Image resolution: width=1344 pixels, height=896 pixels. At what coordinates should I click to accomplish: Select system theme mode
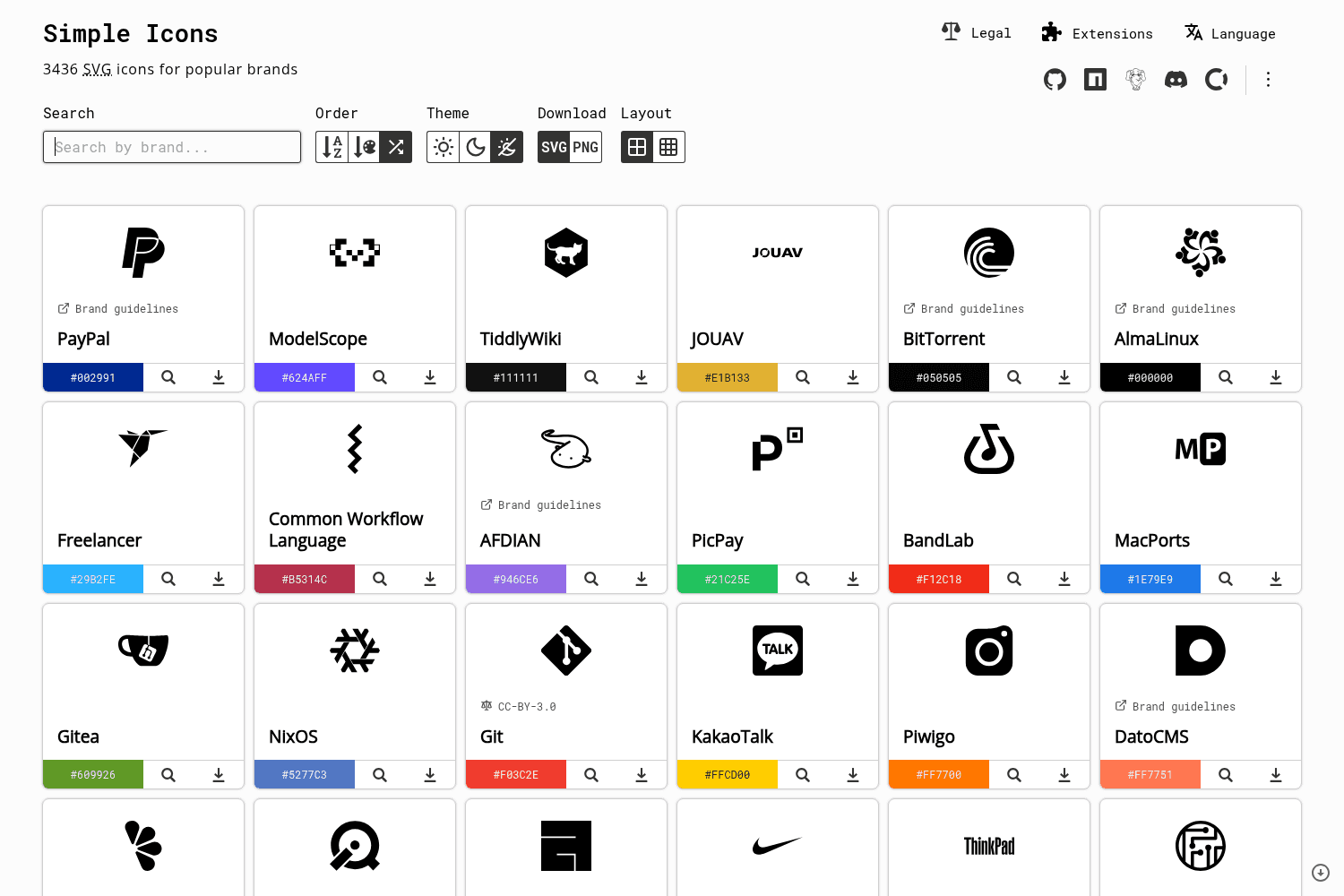click(x=507, y=147)
